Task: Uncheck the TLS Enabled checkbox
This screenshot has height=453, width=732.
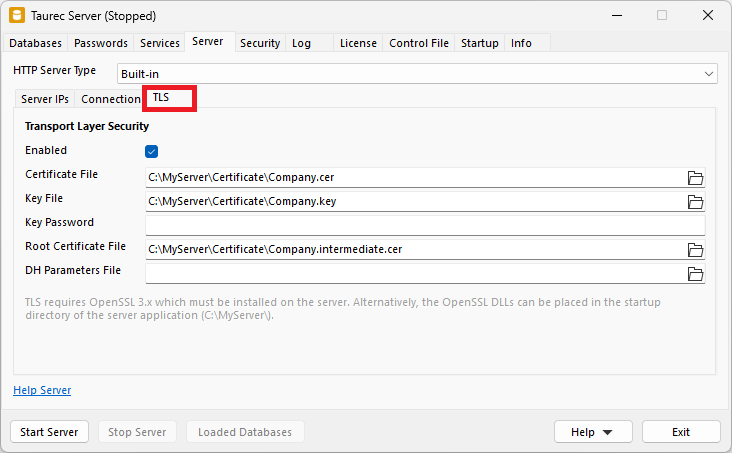Action: pyautogui.click(x=151, y=151)
